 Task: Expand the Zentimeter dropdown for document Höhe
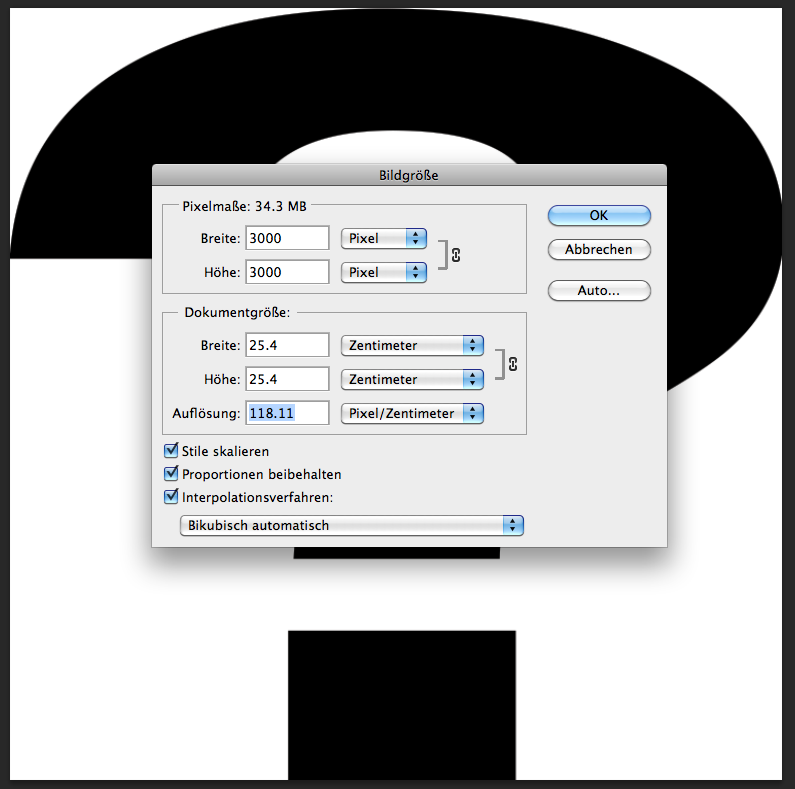pos(412,379)
